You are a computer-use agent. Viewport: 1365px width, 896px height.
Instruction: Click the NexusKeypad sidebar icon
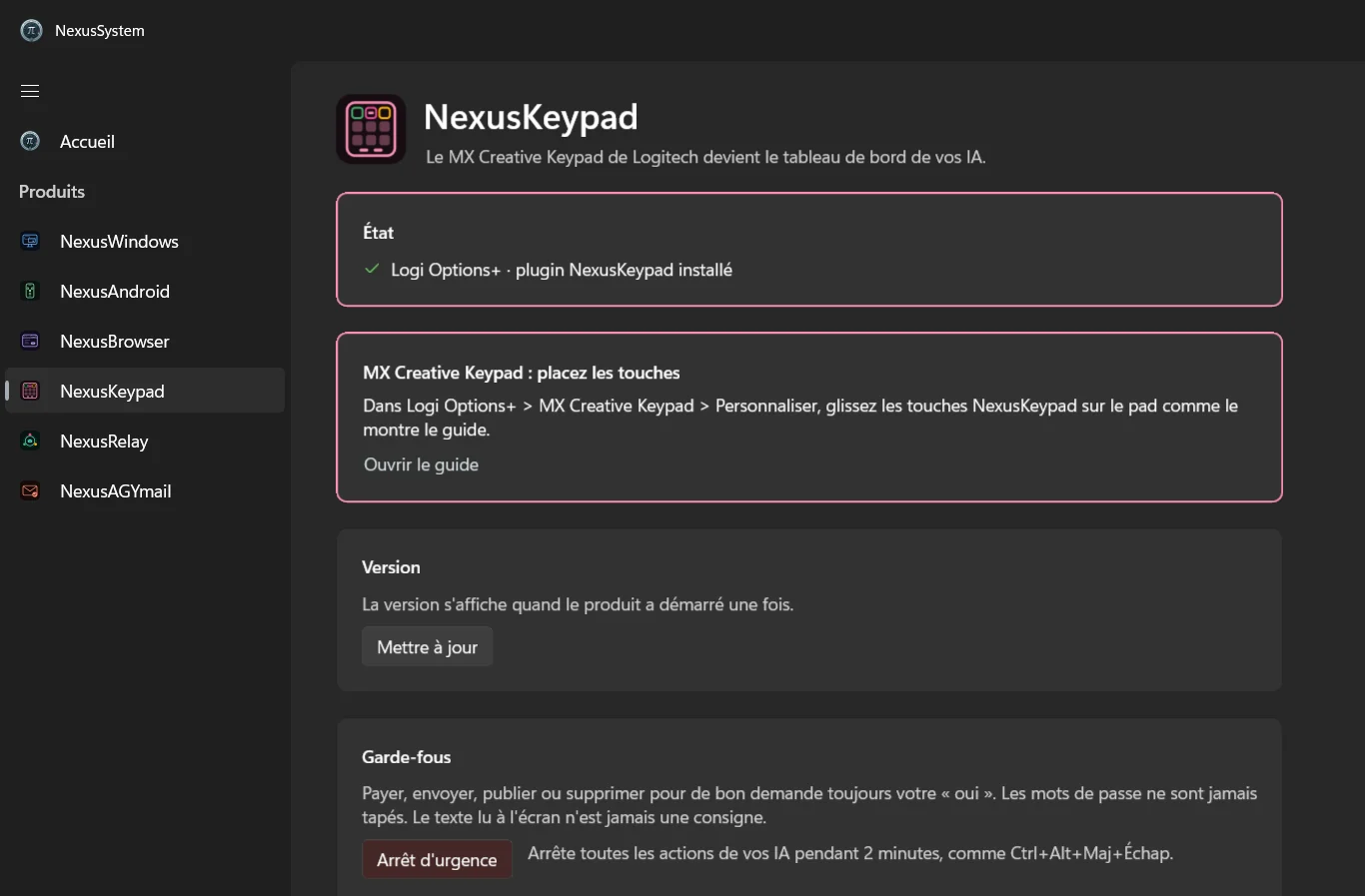[x=31, y=391]
